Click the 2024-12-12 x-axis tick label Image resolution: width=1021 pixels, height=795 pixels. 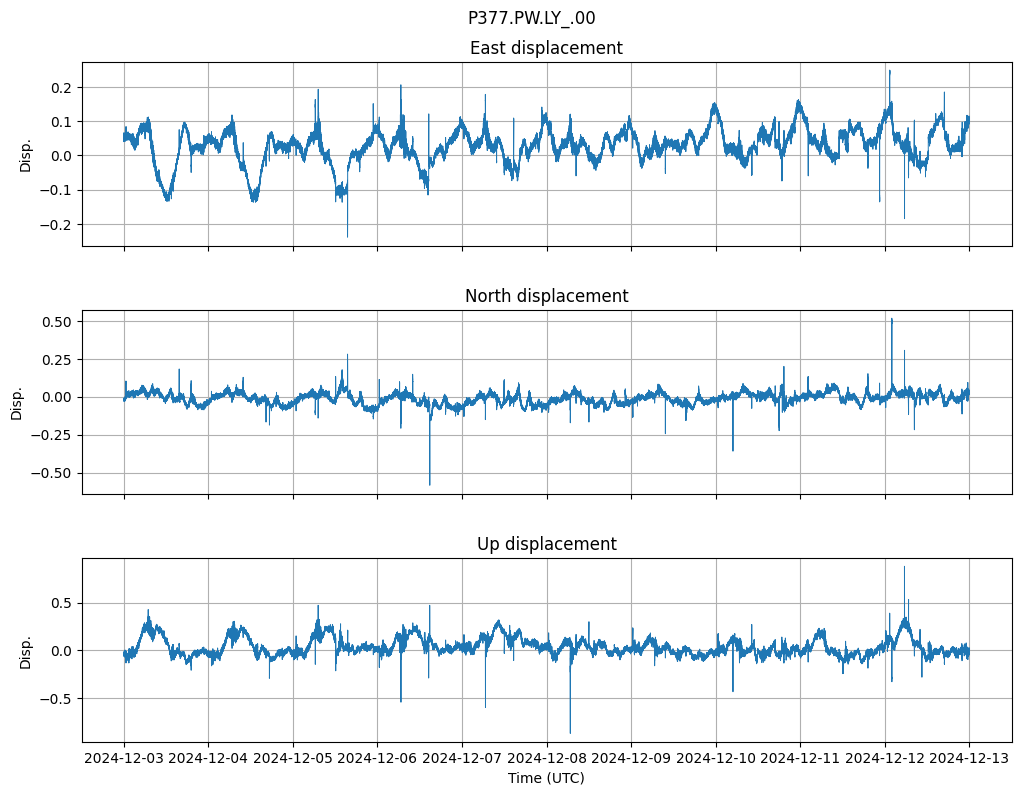click(885, 759)
